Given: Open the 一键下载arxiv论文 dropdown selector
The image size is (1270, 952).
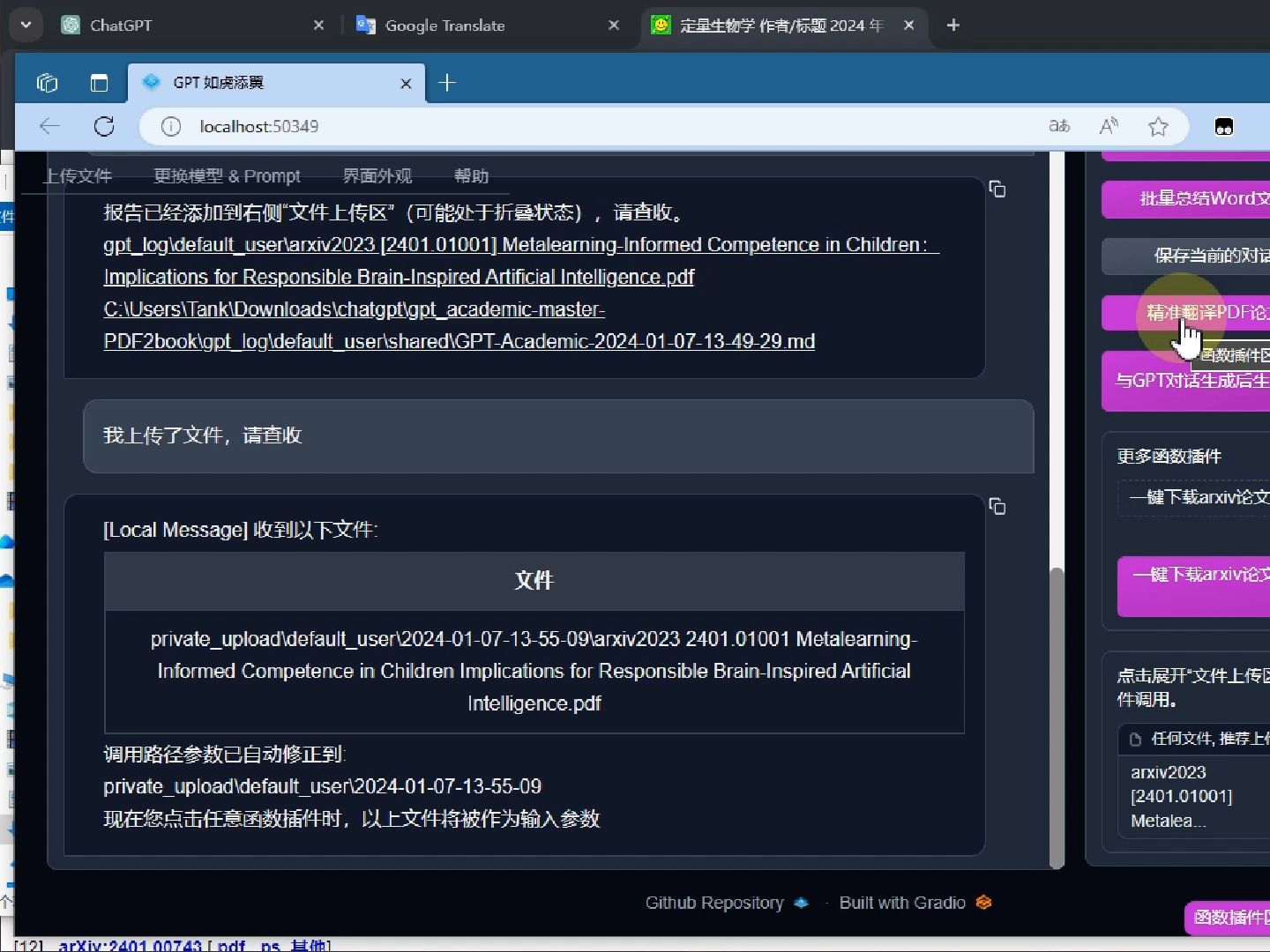Looking at the screenshot, I should coord(1193,498).
